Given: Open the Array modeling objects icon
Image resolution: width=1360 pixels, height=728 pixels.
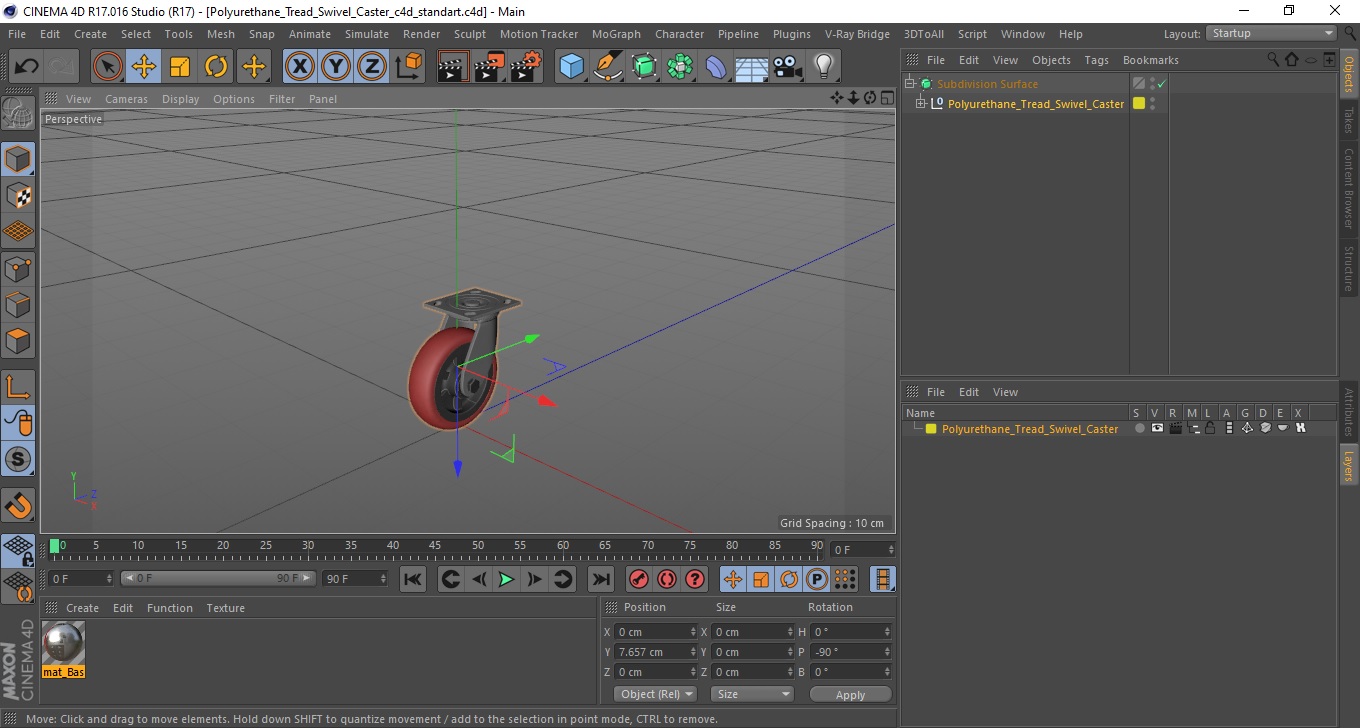Looking at the screenshot, I should (680, 67).
